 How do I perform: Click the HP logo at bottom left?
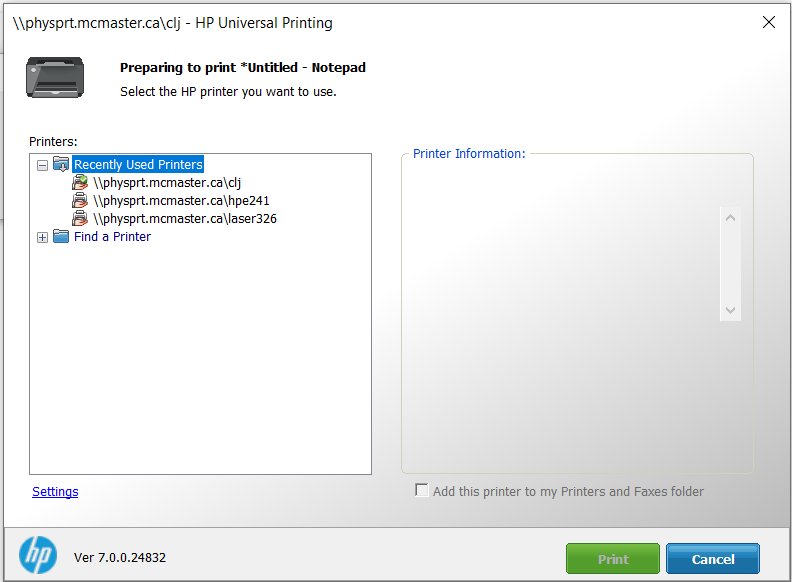[x=38, y=556]
